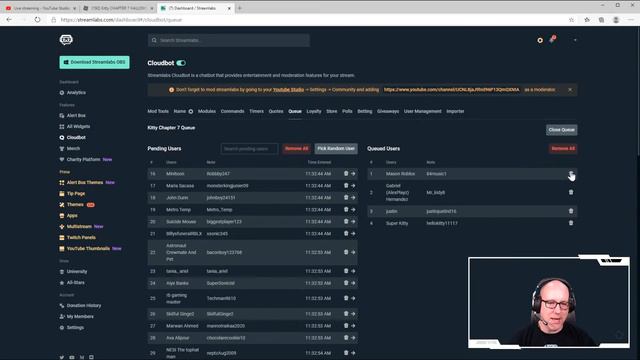Delete row 17 Maria Sacasa from pending

(x=346, y=185)
